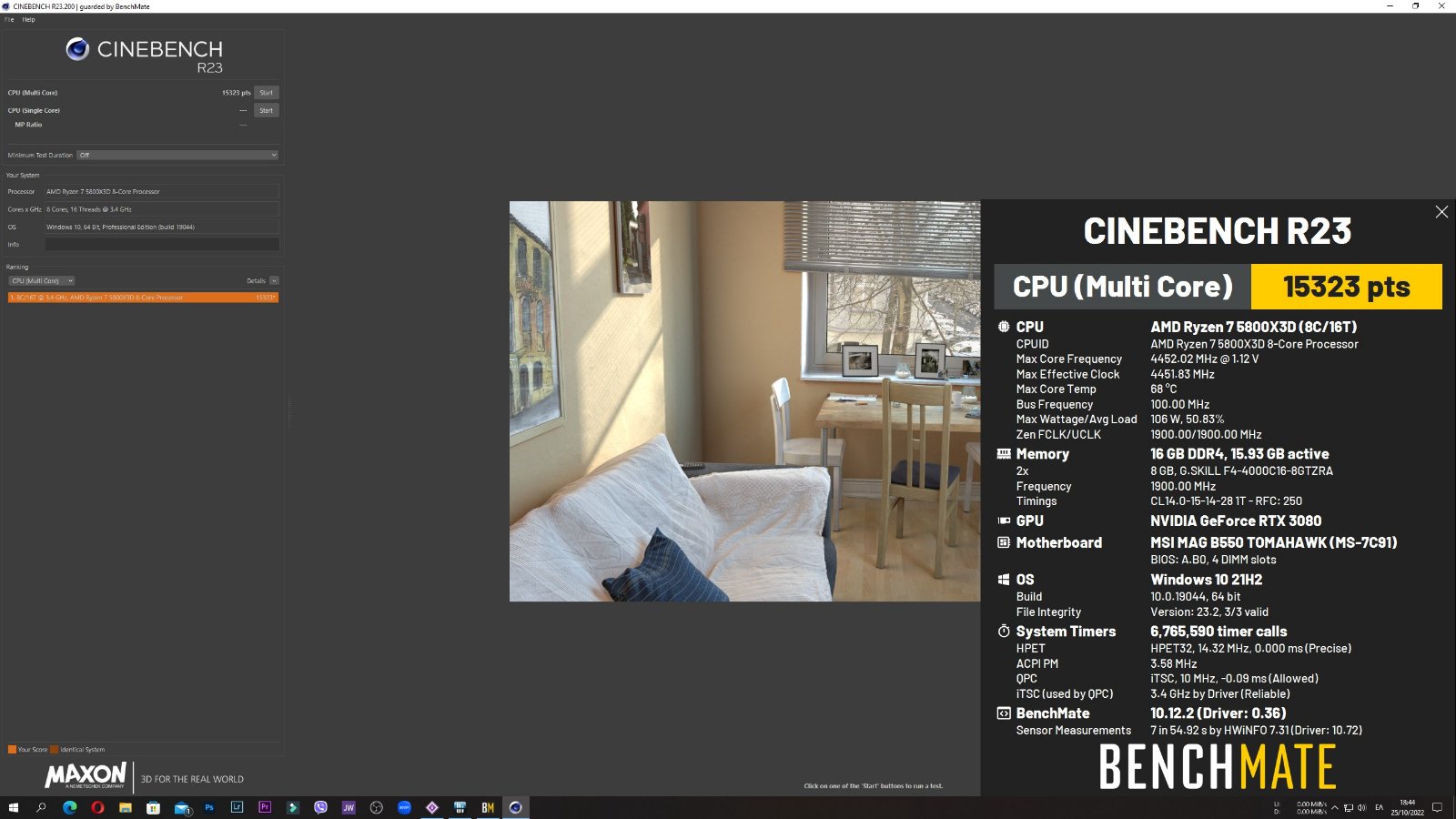Open the Minimum Test Duration dropdown

(177, 155)
